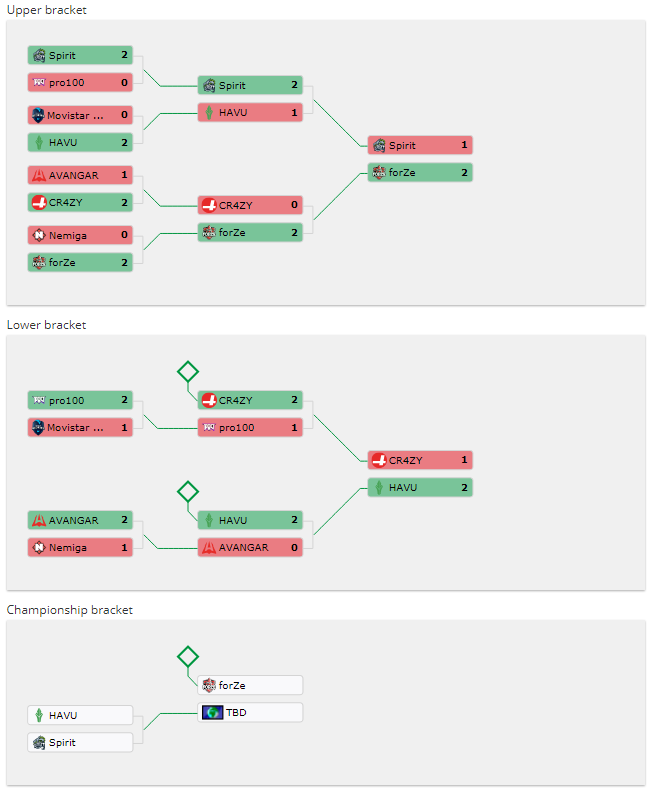Click the green diamond above lower bracket CR4ZY
This screenshot has width=653, height=788.
[188, 372]
